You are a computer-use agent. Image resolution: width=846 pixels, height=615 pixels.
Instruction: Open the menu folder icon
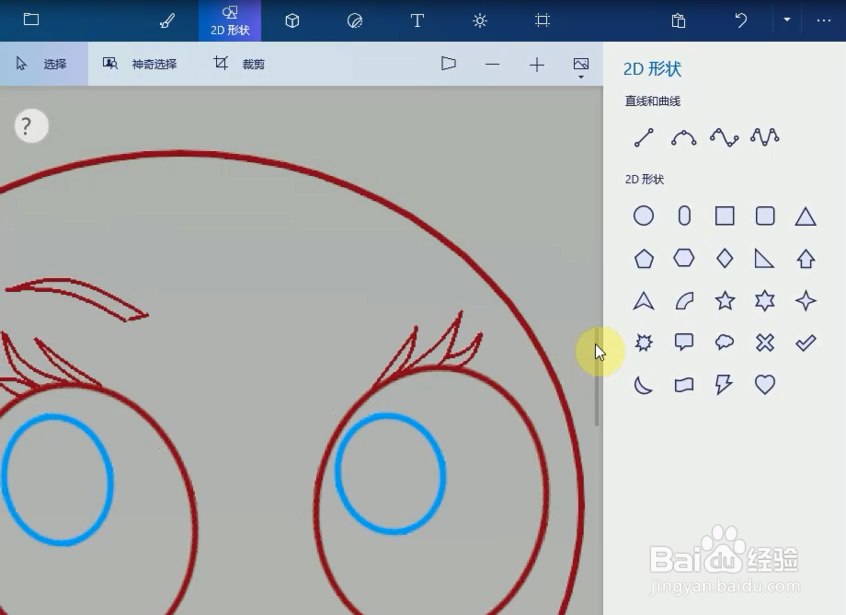tap(31, 20)
